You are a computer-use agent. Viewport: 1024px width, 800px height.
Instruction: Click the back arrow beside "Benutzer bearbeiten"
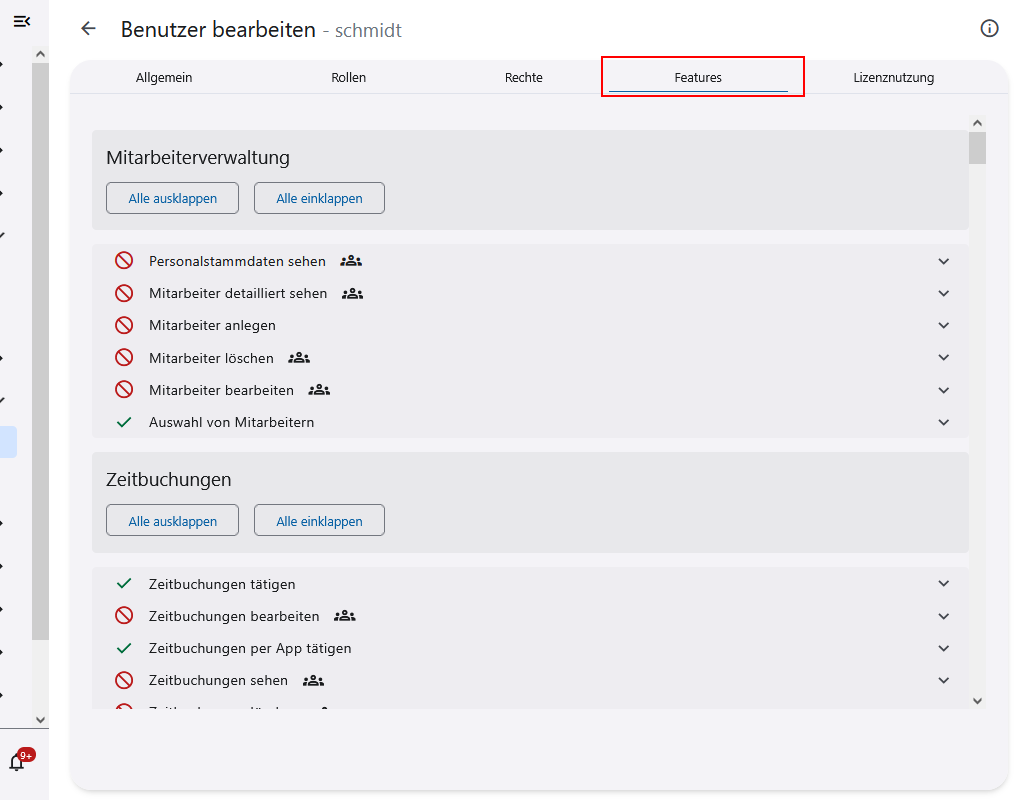(x=88, y=29)
